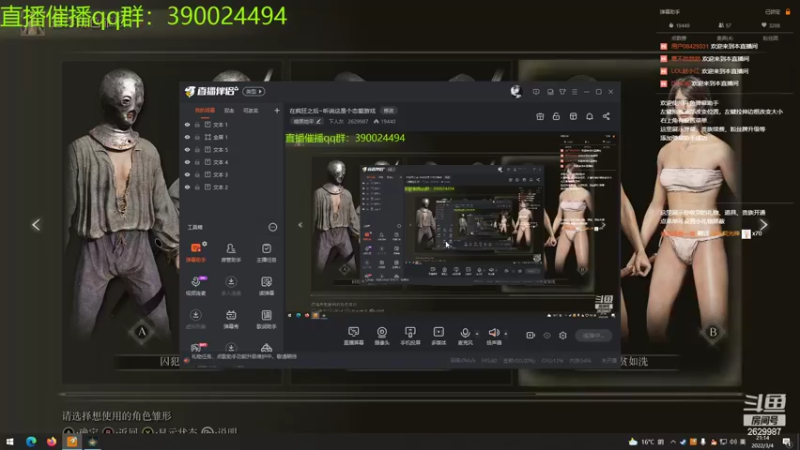Open the Windows Start menu
Screen dimensions: 800x450
[10, 442]
